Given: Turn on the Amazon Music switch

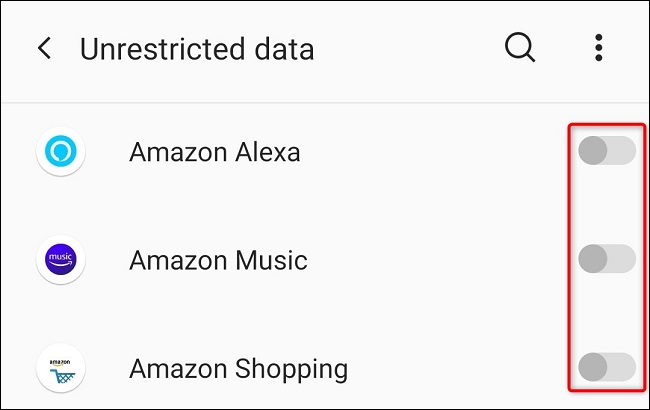Looking at the screenshot, I should coord(606,259).
